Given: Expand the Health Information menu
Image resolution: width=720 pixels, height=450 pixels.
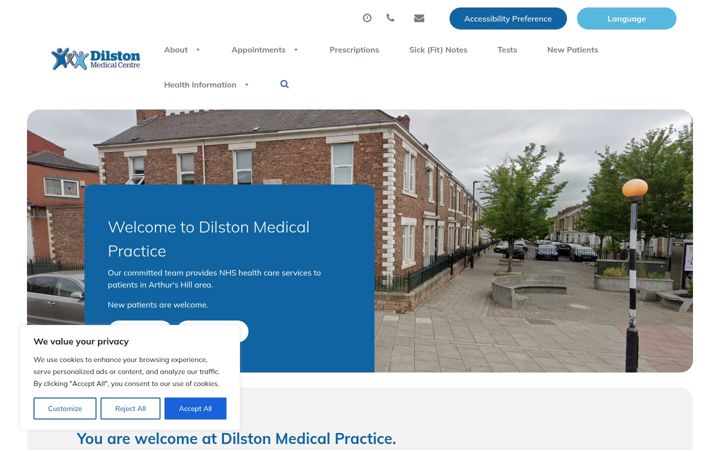Looking at the screenshot, I should (206, 84).
